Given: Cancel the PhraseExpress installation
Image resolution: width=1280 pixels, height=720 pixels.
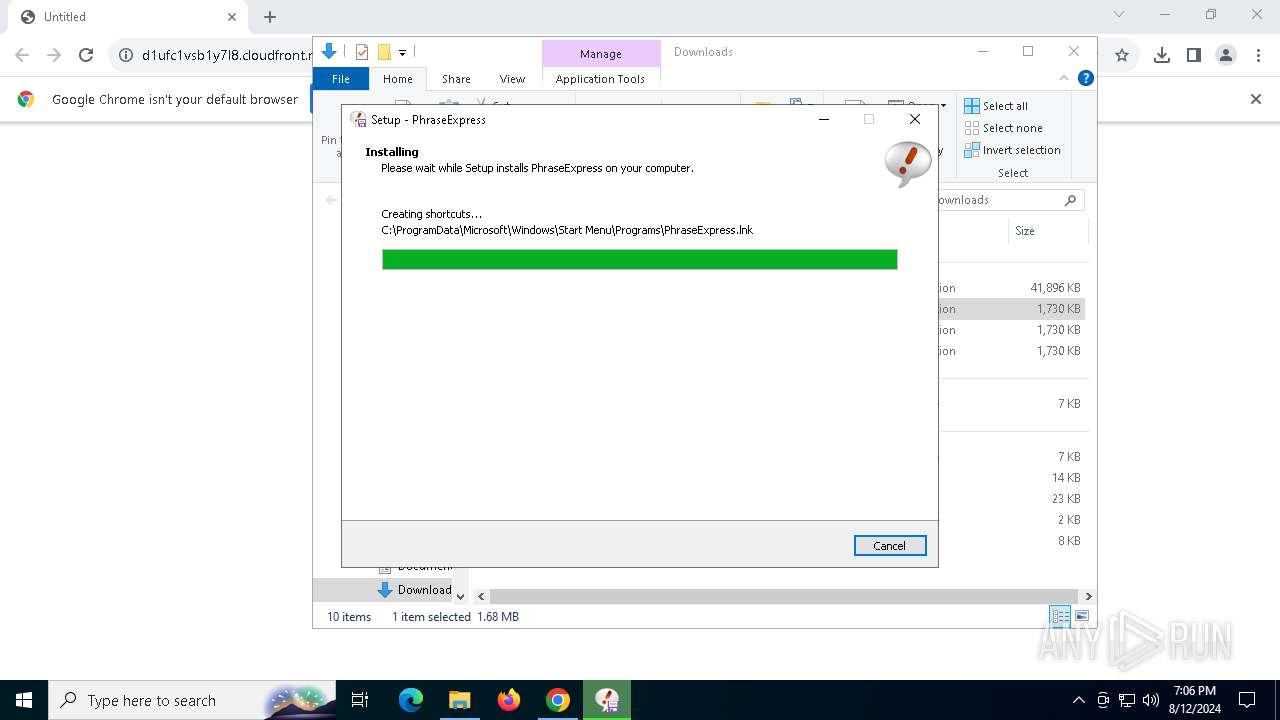Looking at the screenshot, I should (890, 545).
